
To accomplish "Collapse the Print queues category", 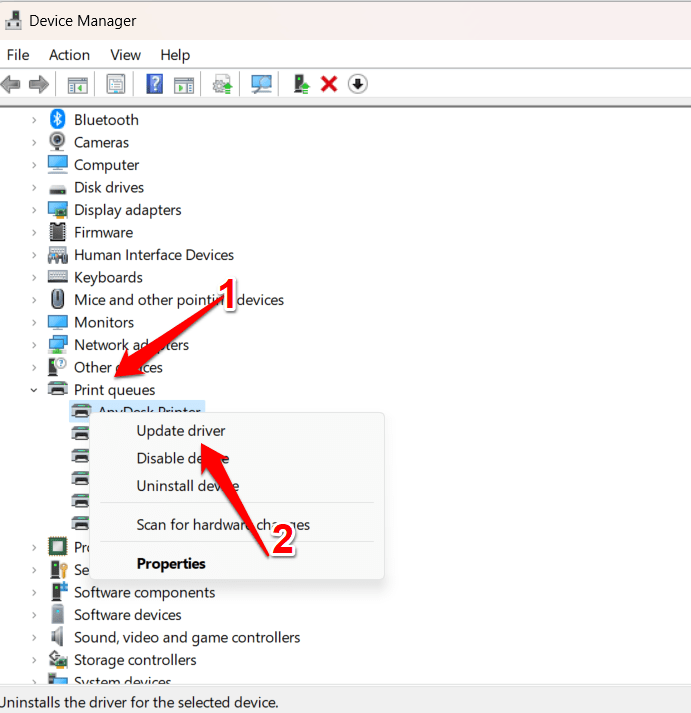I will pyautogui.click(x=34, y=390).
